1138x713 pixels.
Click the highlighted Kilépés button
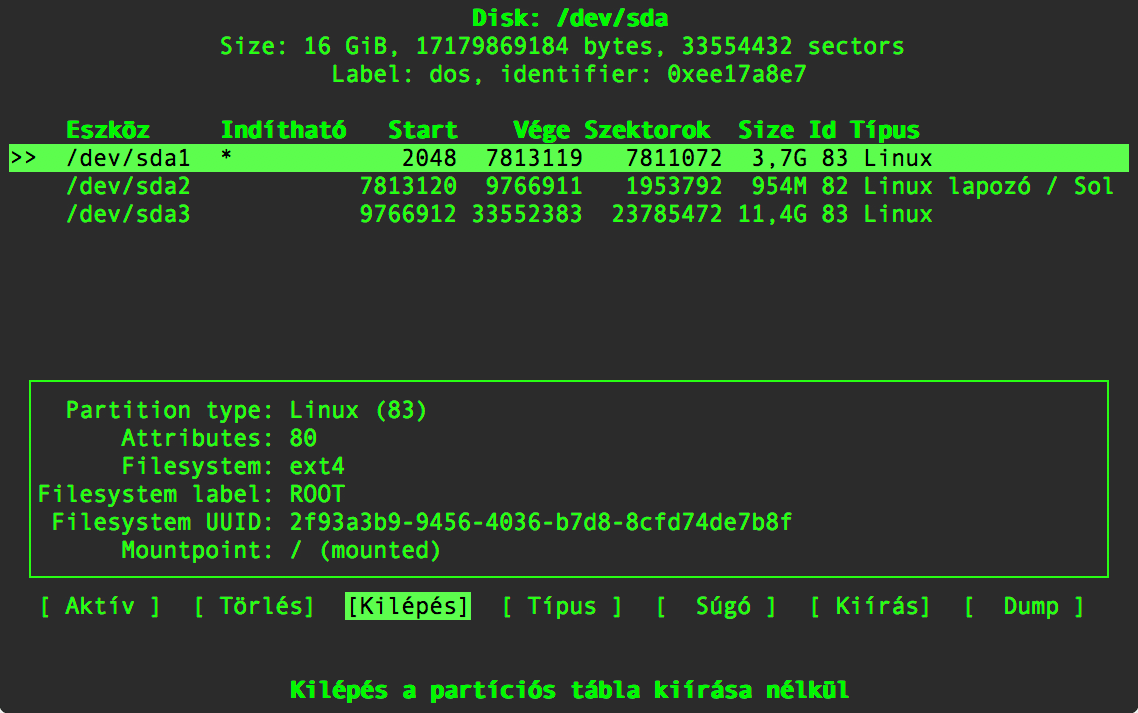[x=408, y=606]
